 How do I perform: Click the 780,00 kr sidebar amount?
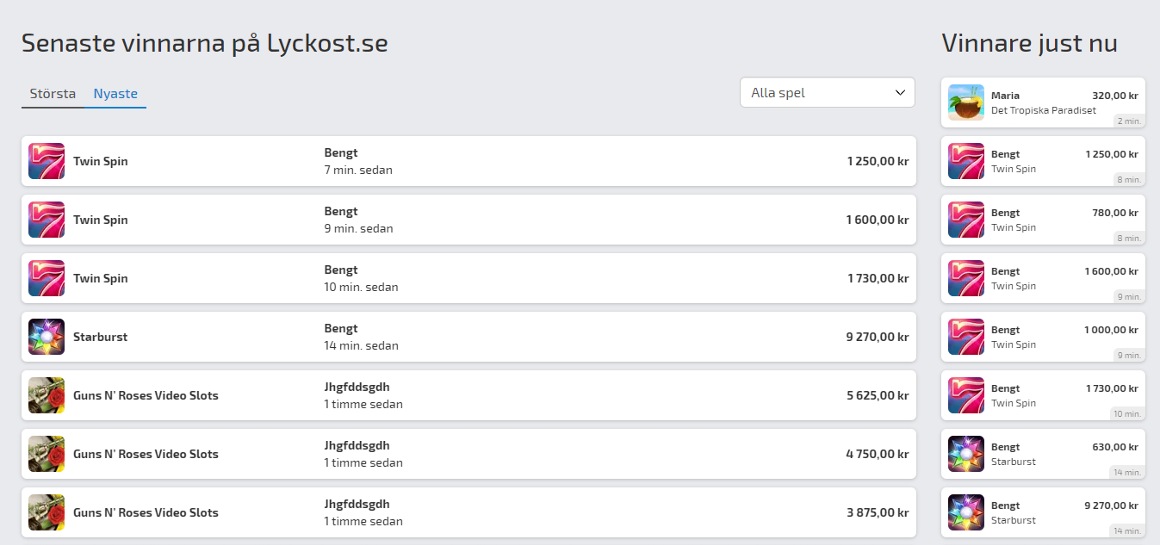[1115, 213]
